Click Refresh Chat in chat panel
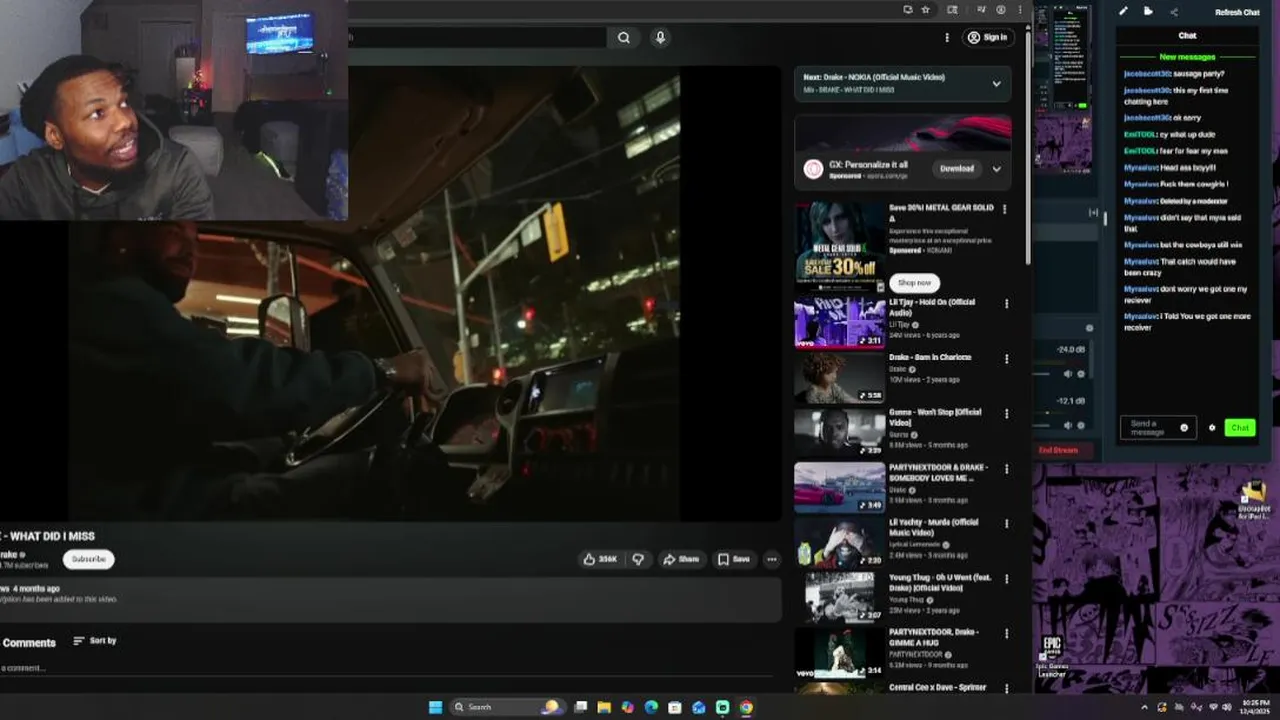This screenshot has width=1280, height=720. click(x=1237, y=12)
